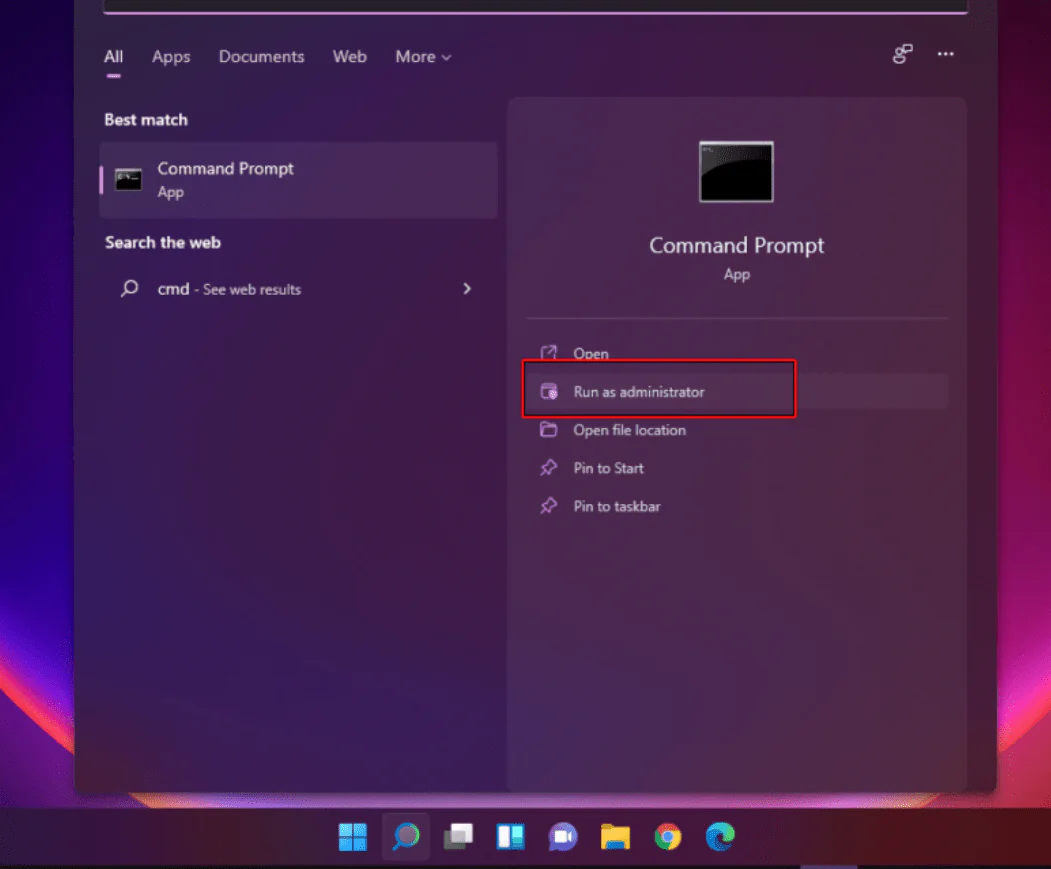Select the Open action for Command Prompt

pos(592,352)
